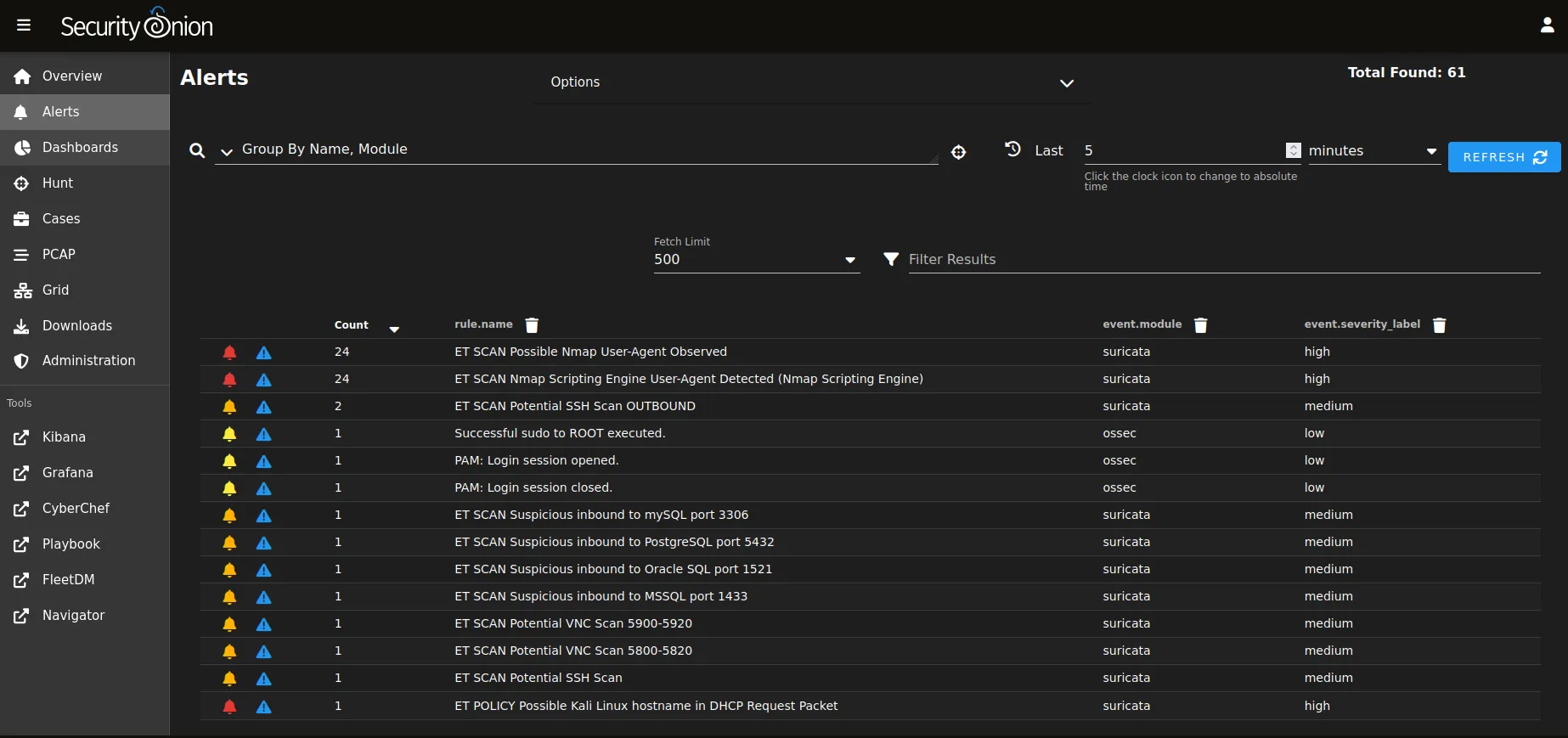Escalate the Potential SSH Scan OUTBOUND alert

[x=264, y=407]
